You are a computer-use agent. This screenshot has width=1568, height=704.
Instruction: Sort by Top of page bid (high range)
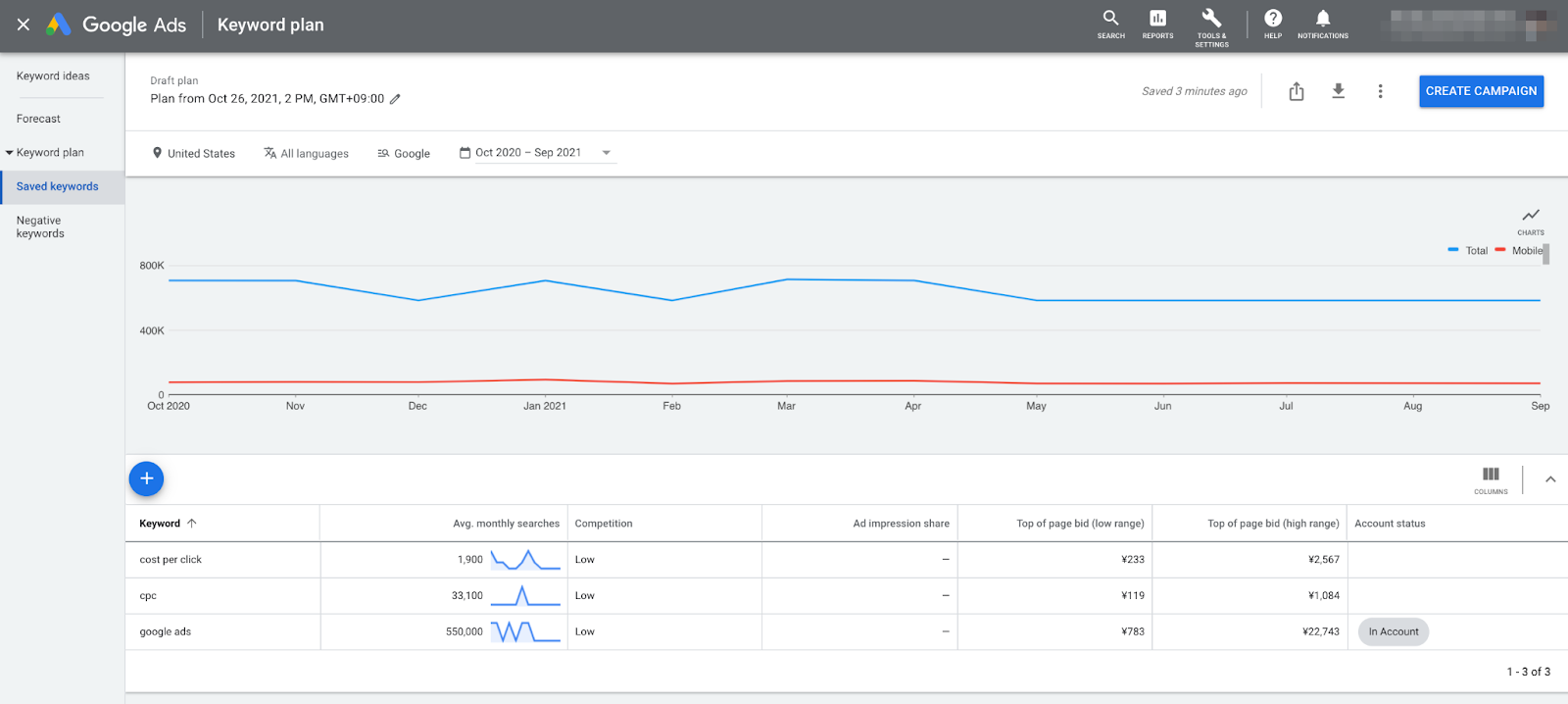[x=1273, y=524]
